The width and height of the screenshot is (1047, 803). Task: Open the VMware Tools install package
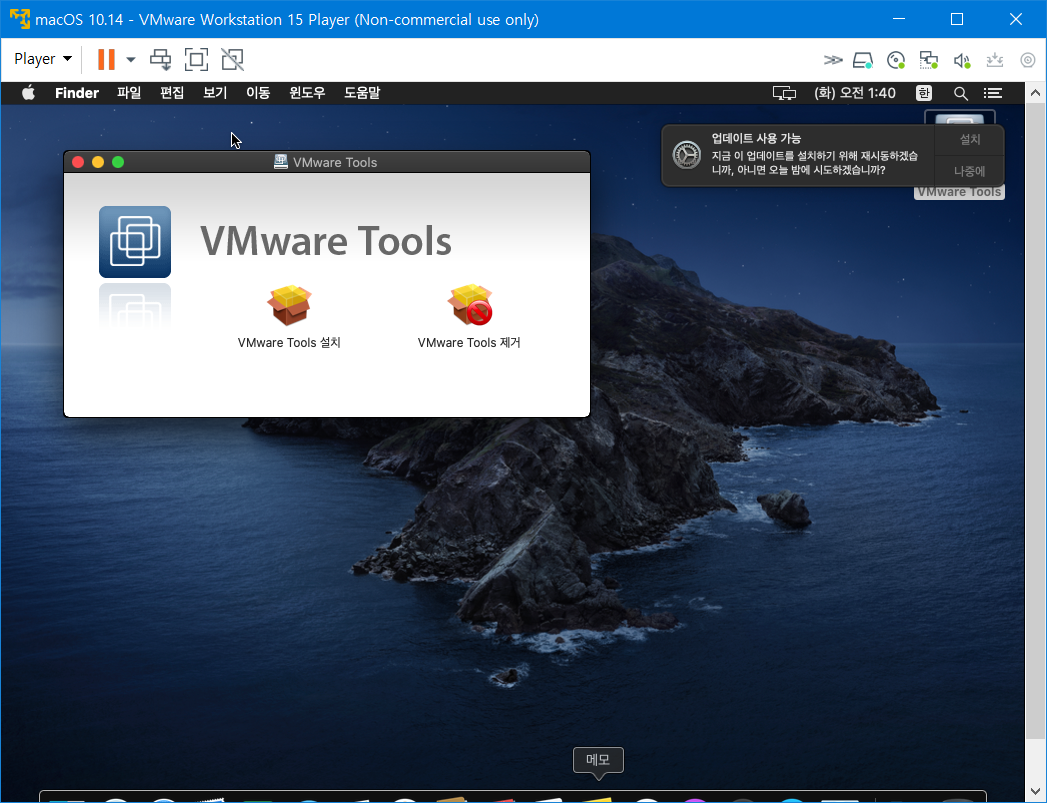pos(289,305)
